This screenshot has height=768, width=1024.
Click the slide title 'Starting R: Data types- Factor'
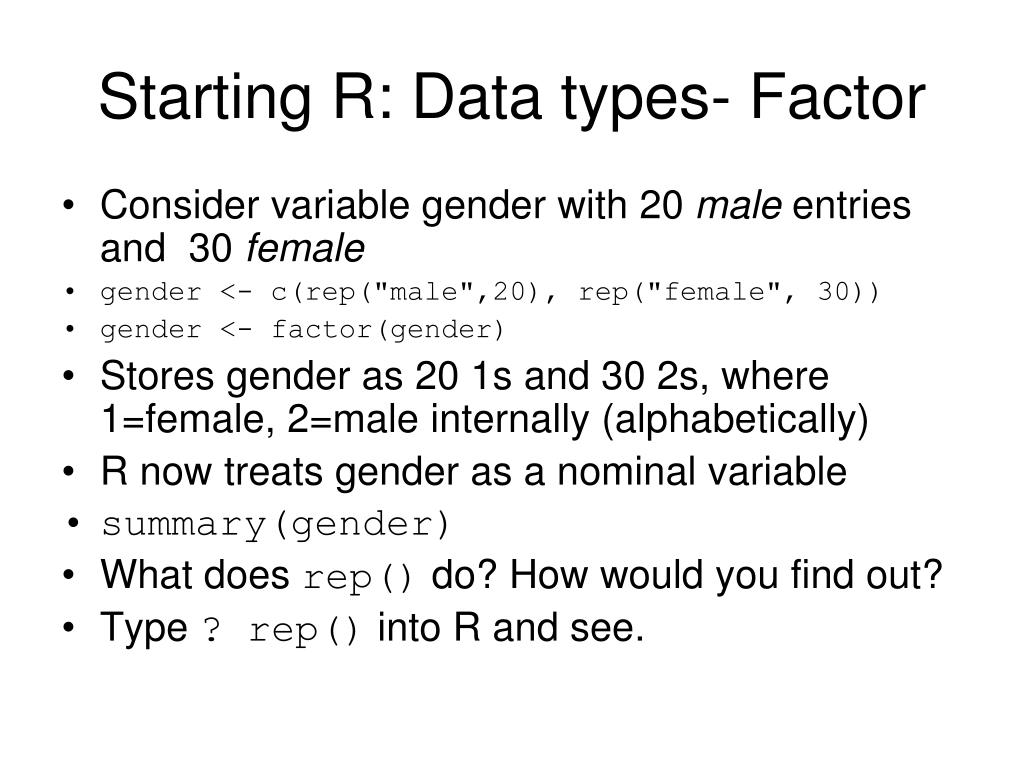pos(512,99)
